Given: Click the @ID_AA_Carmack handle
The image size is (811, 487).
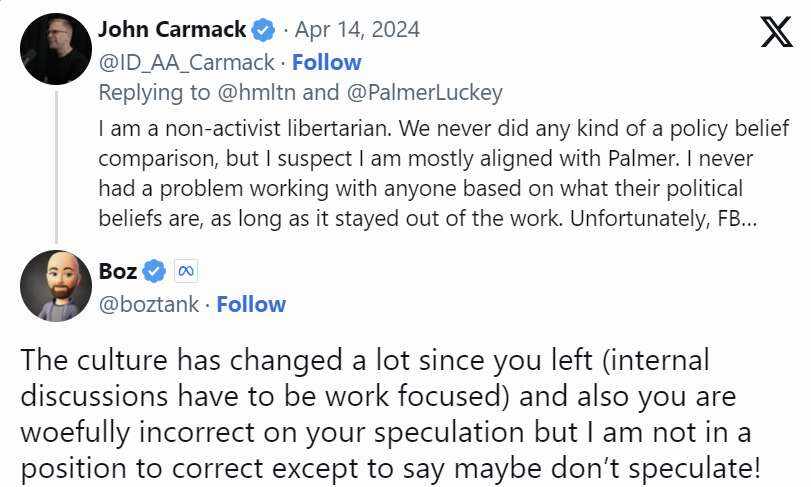Looking at the screenshot, I should pyautogui.click(x=186, y=62).
